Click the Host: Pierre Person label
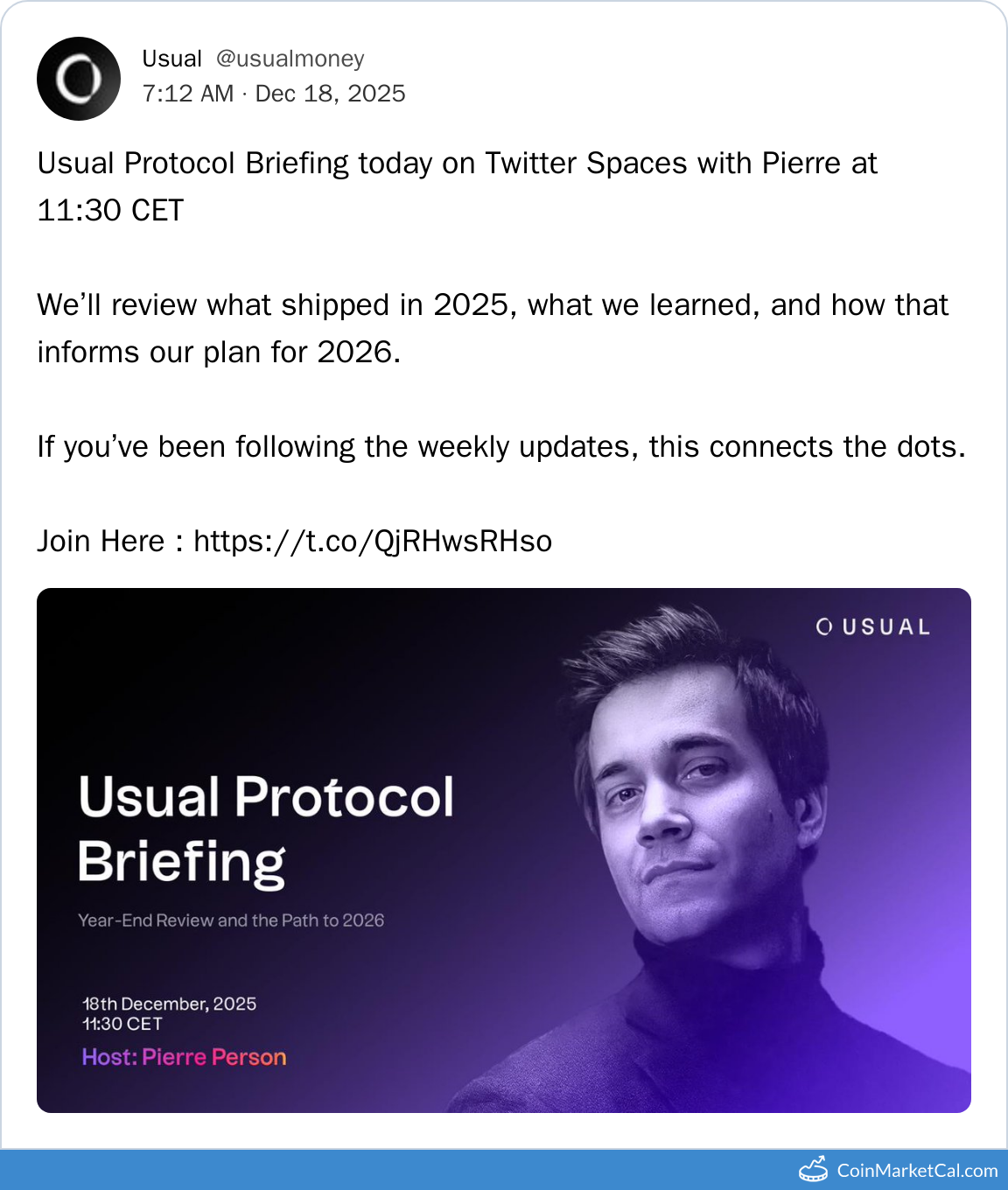The image size is (1008, 1190). [x=184, y=1057]
